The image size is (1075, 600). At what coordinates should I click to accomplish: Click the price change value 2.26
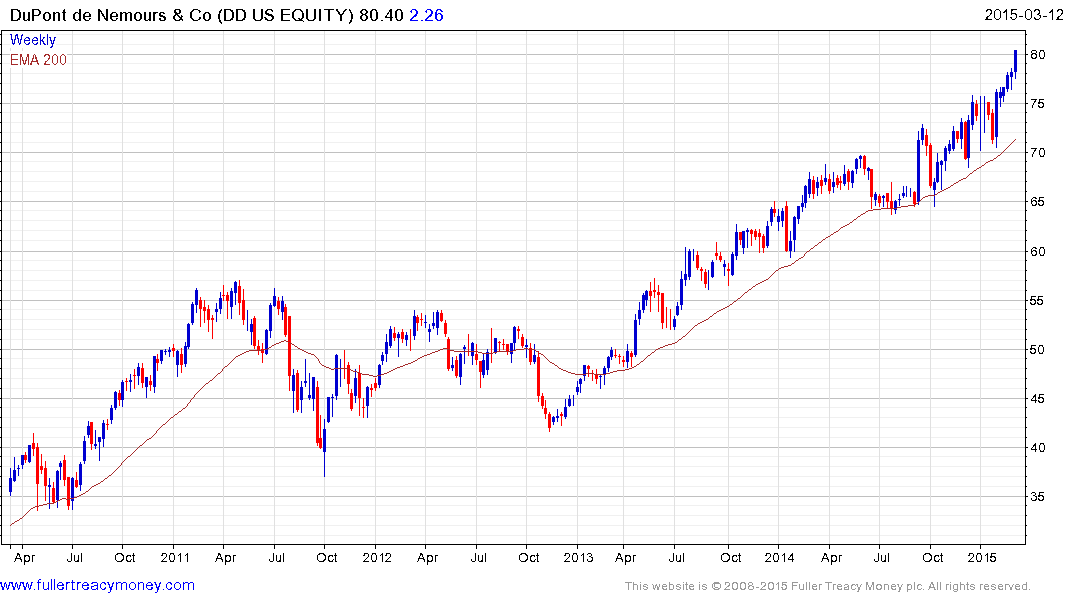[426, 15]
